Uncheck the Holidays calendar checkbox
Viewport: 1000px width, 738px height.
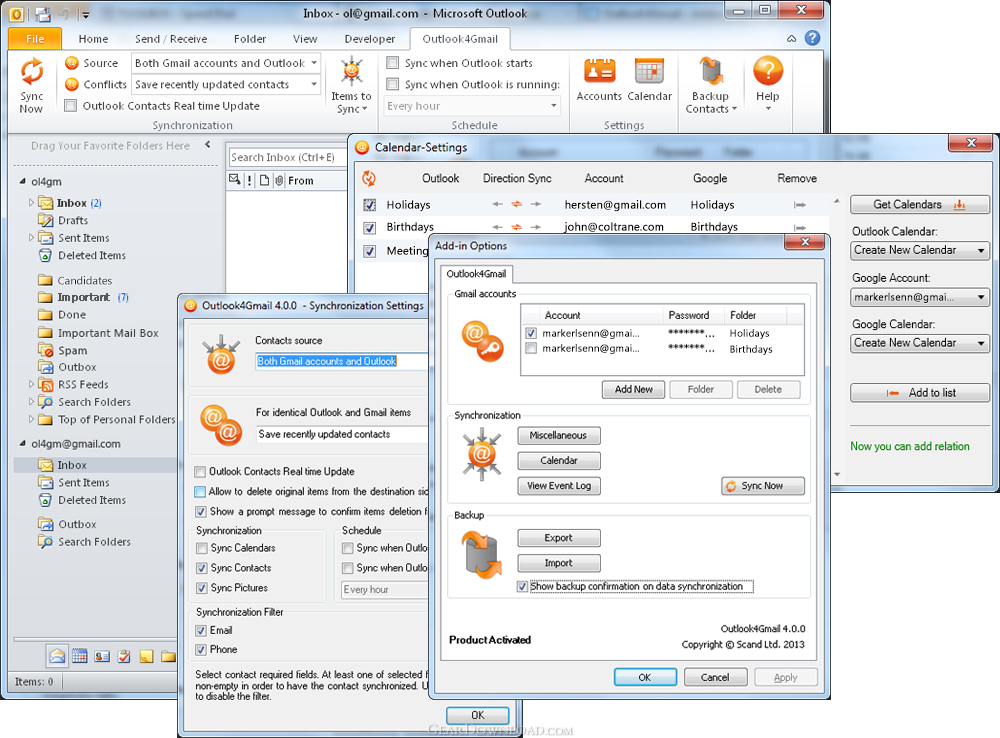(x=369, y=205)
